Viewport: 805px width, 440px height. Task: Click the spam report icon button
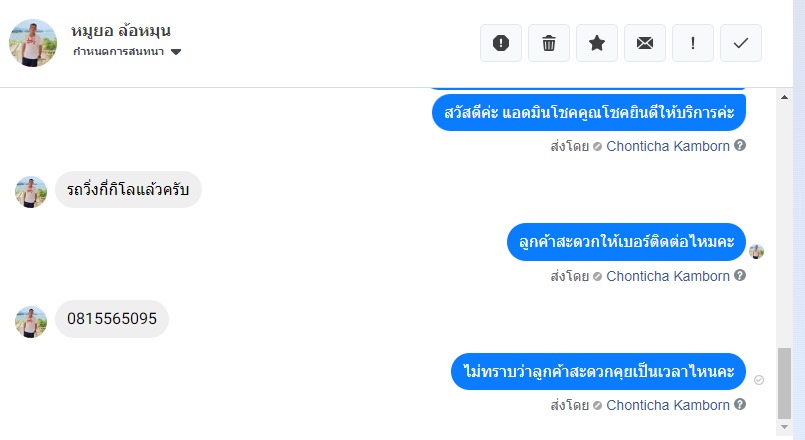pos(501,43)
